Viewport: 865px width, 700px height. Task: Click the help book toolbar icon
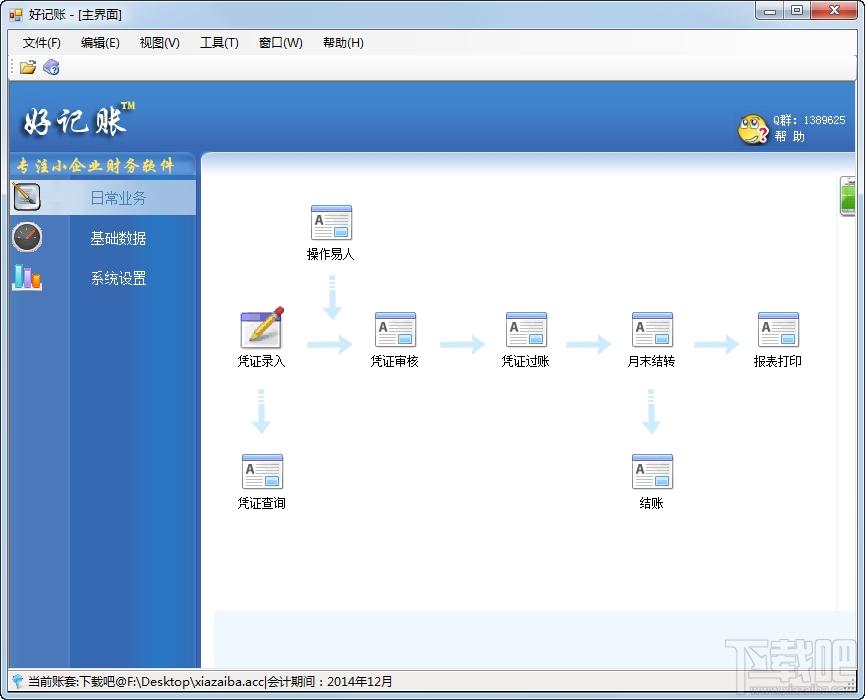click(51, 67)
